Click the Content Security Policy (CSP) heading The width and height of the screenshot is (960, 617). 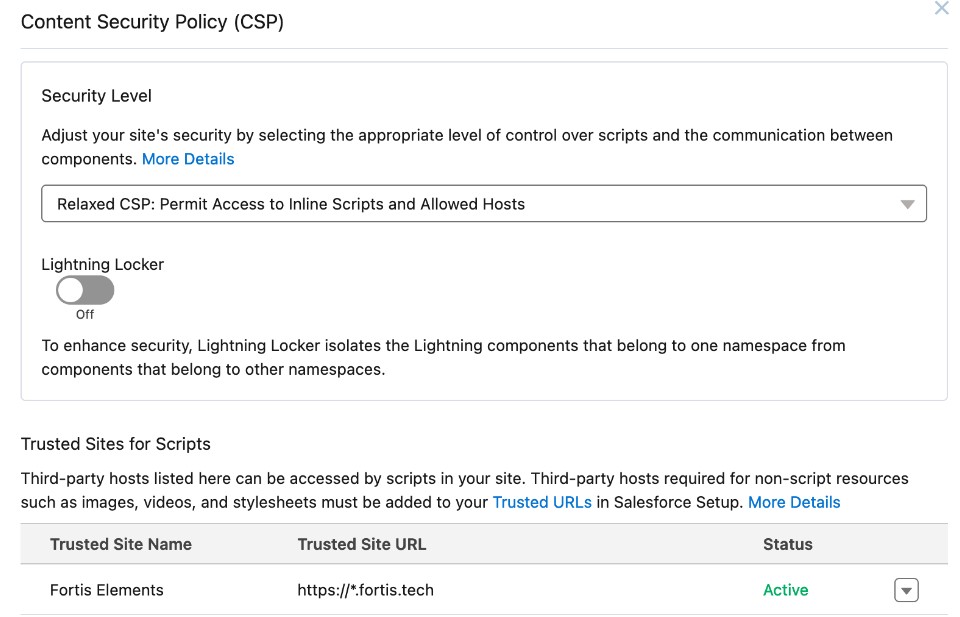pos(152,22)
